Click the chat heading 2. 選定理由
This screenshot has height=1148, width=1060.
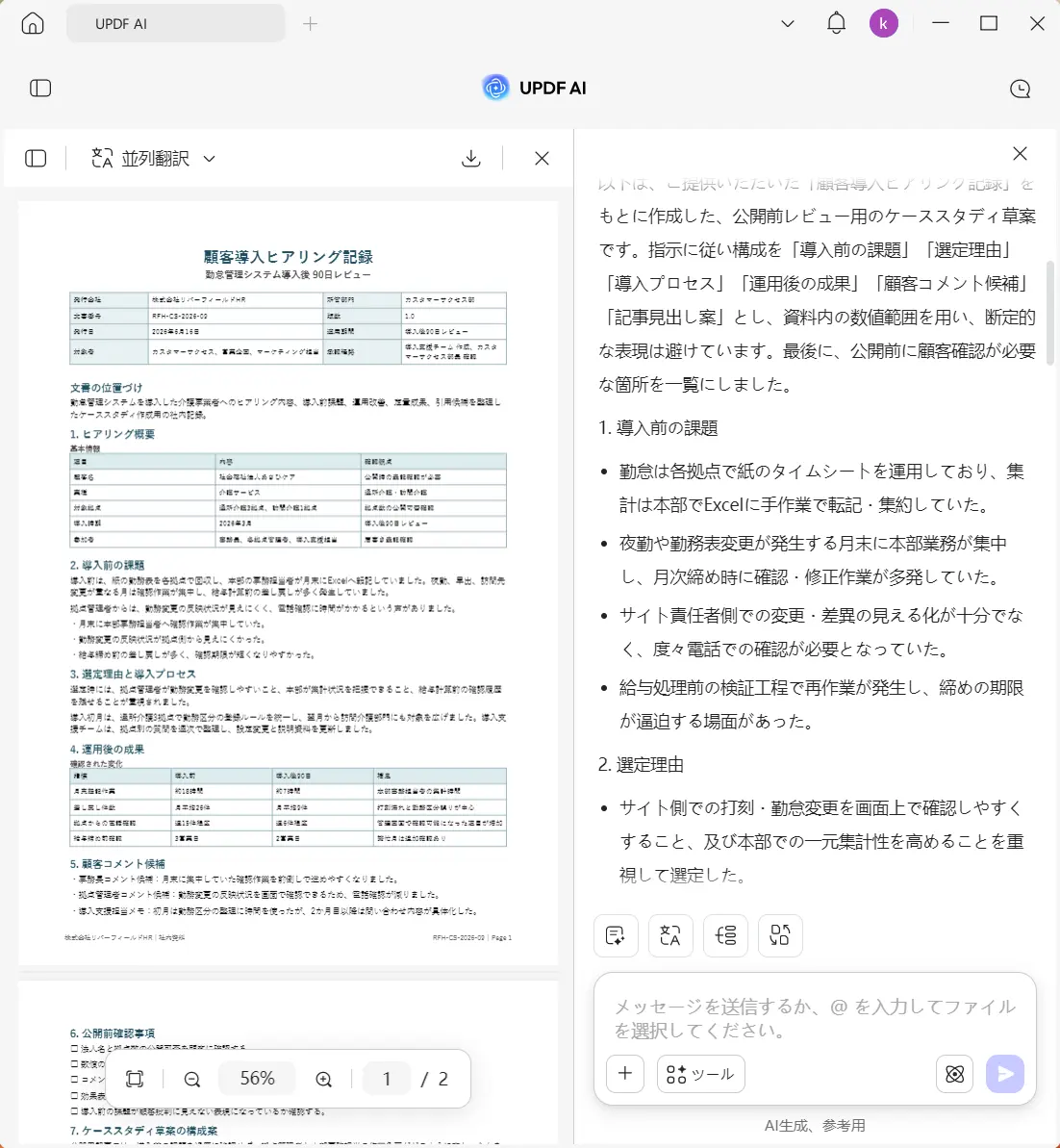(642, 764)
